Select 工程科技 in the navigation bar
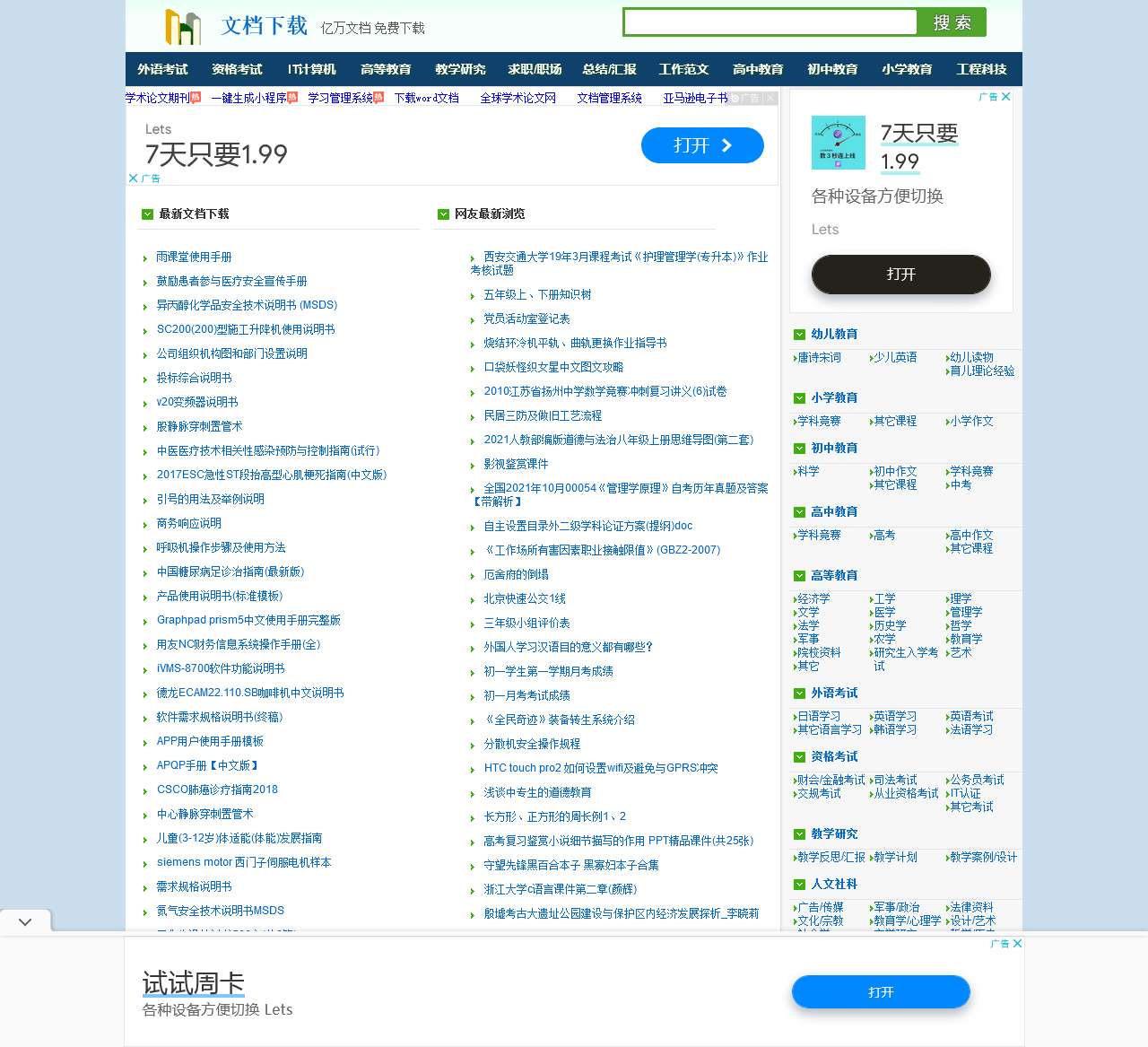Viewport: 1148px width, 1047px height. tap(981, 69)
